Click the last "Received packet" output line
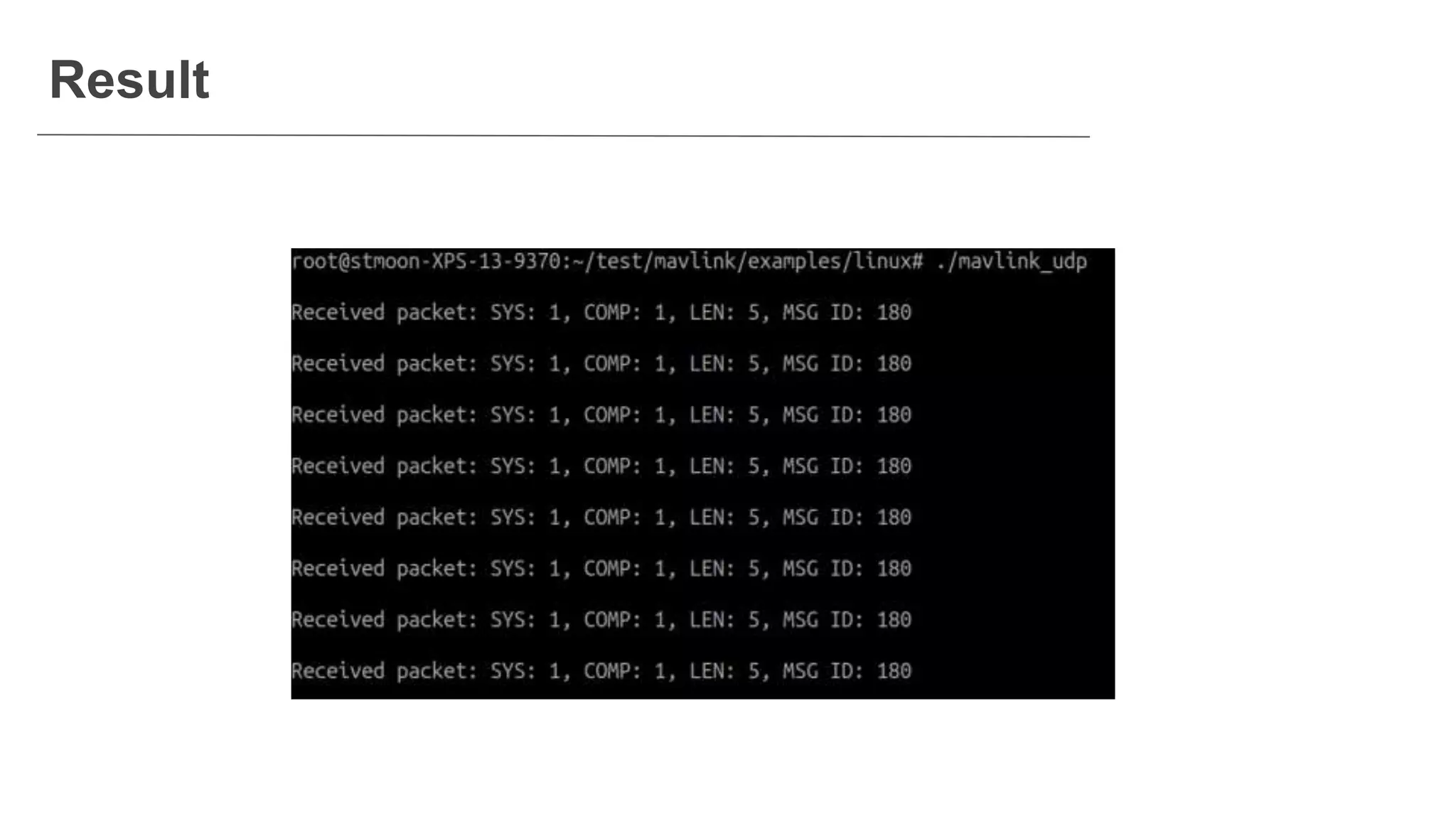The width and height of the screenshot is (1456, 819). pyautogui.click(x=601, y=671)
